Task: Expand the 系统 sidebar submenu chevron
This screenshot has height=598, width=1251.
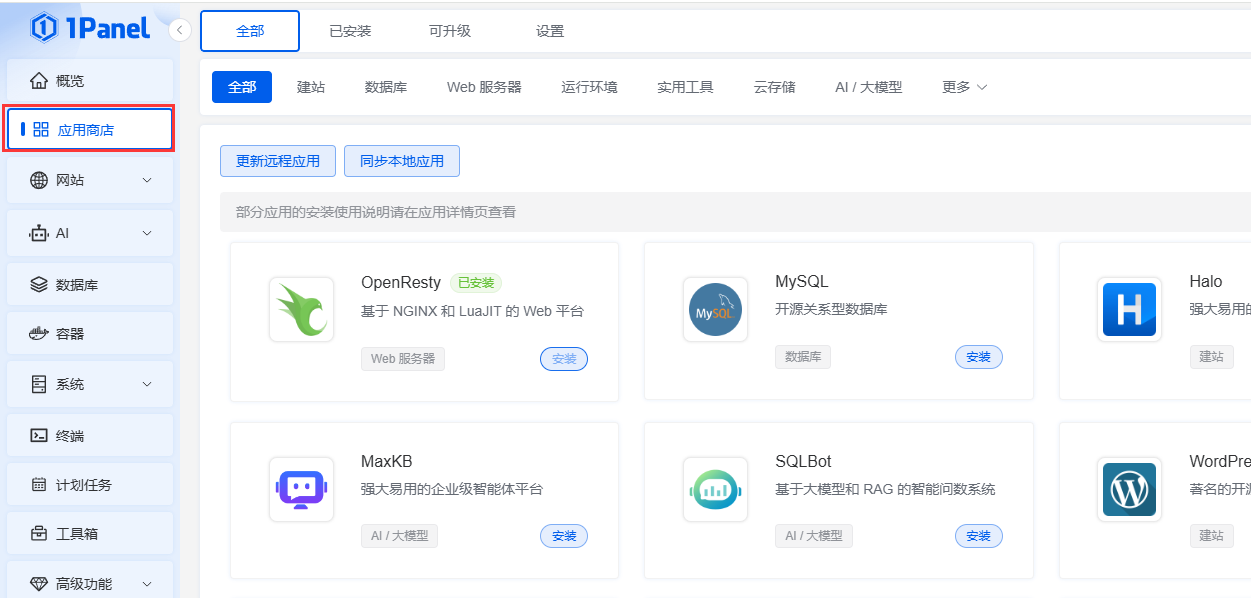Action: 147,384
